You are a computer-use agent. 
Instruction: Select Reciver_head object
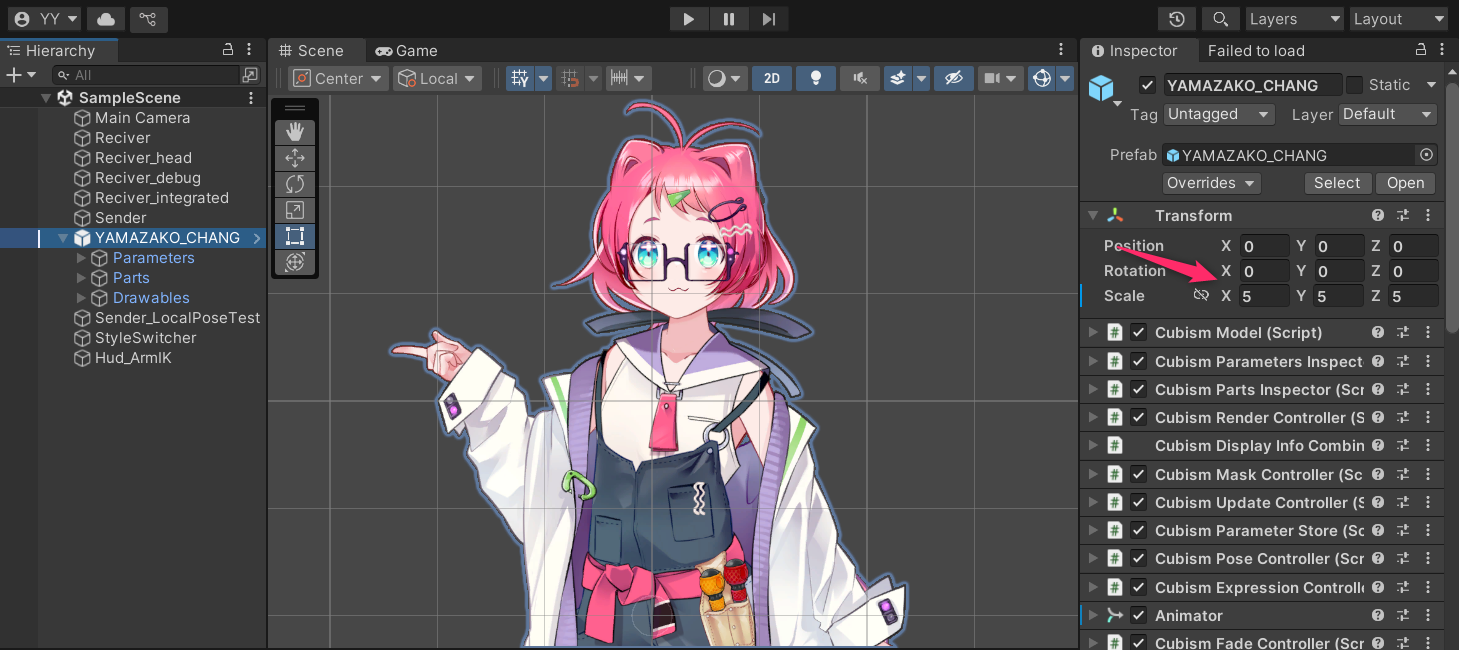(143, 158)
